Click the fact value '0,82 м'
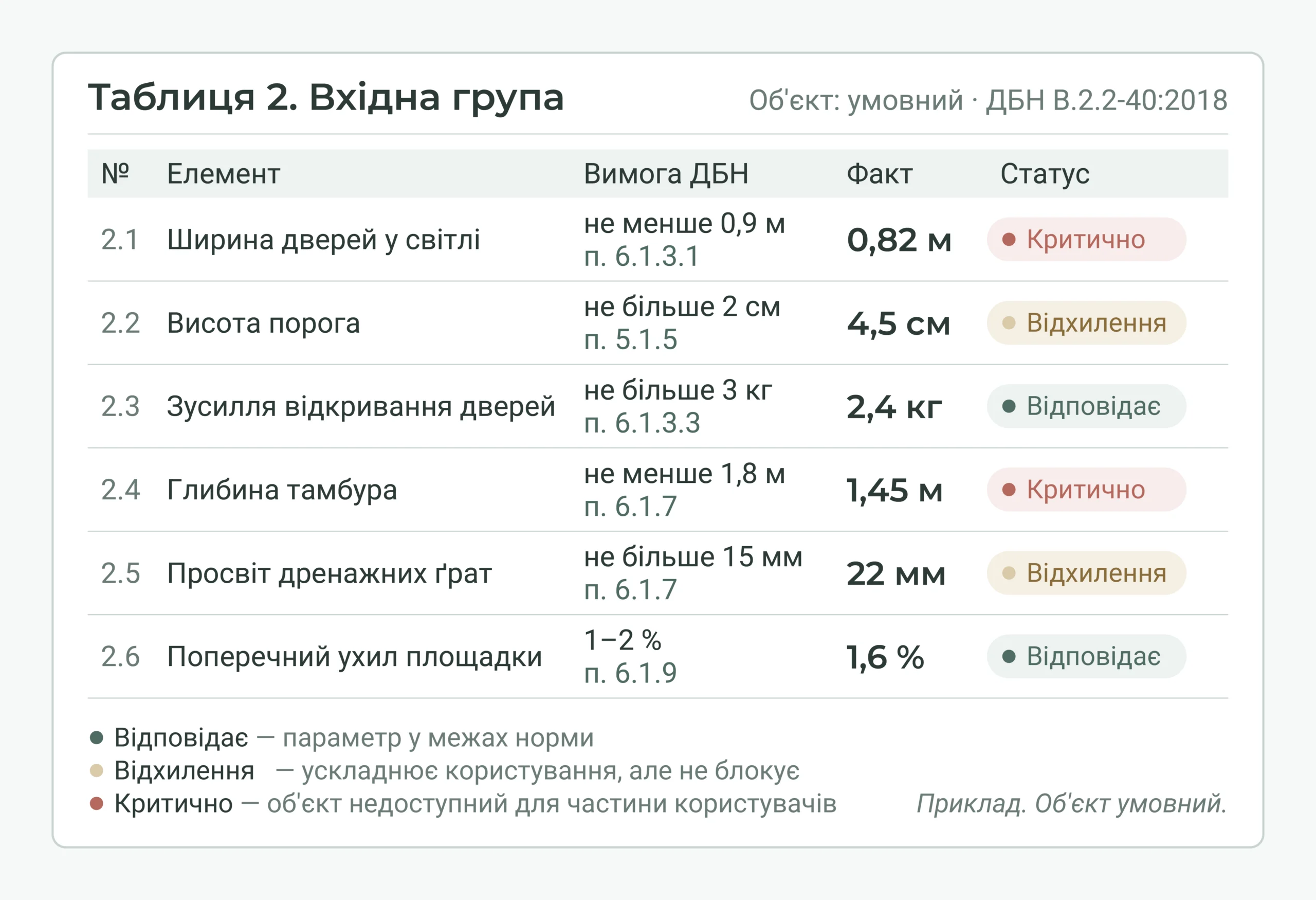This screenshot has height=900, width=1316. point(899,240)
